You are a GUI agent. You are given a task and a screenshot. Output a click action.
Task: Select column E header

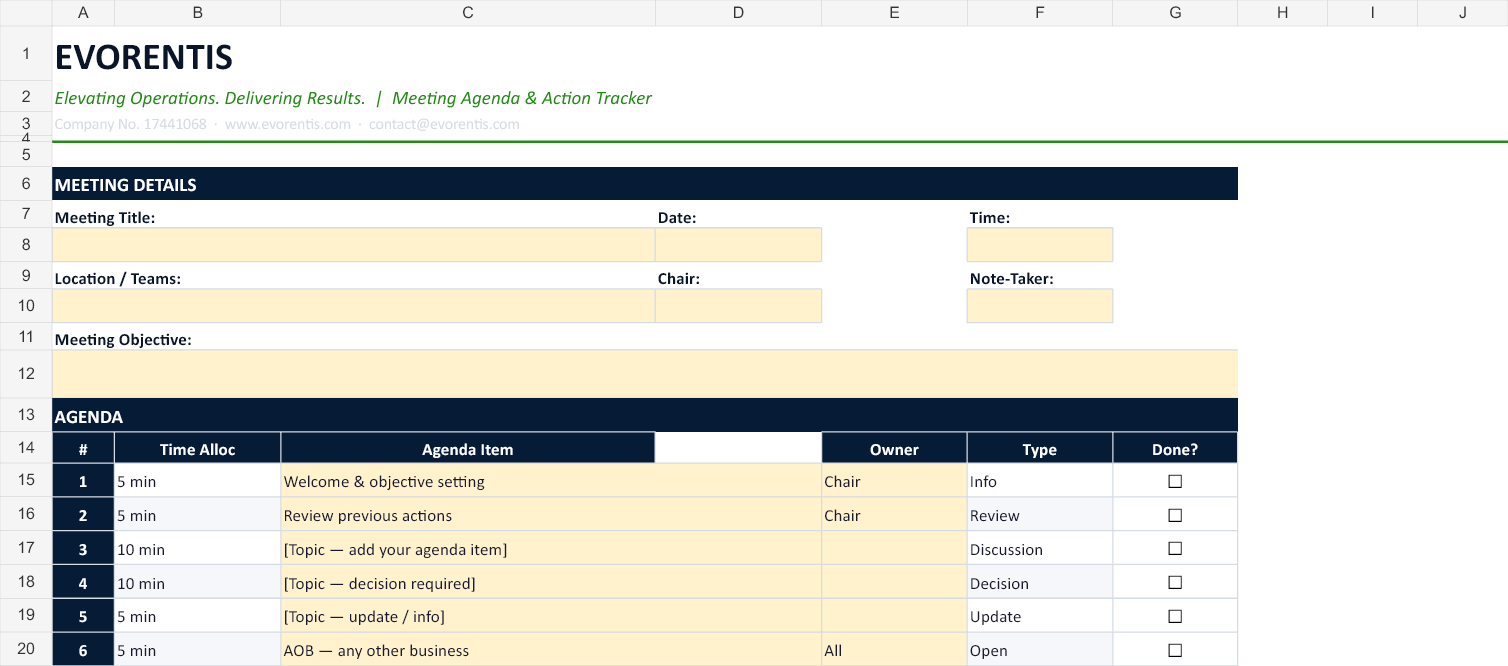click(894, 12)
